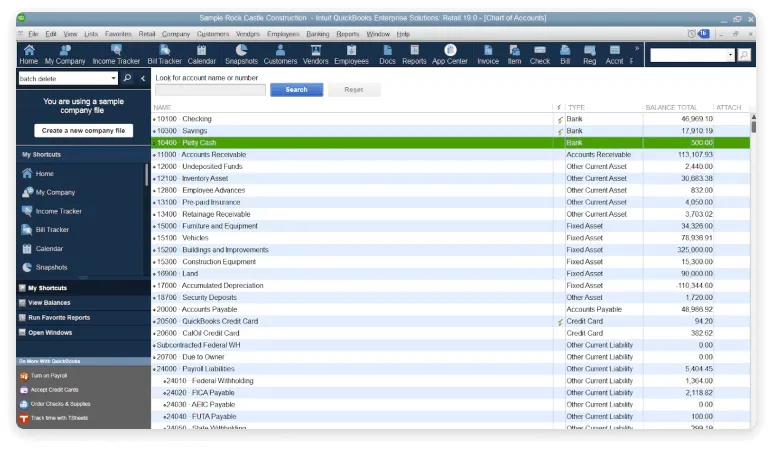Open the Bill toolbar icon
This screenshot has height=449, width=772.
point(565,55)
